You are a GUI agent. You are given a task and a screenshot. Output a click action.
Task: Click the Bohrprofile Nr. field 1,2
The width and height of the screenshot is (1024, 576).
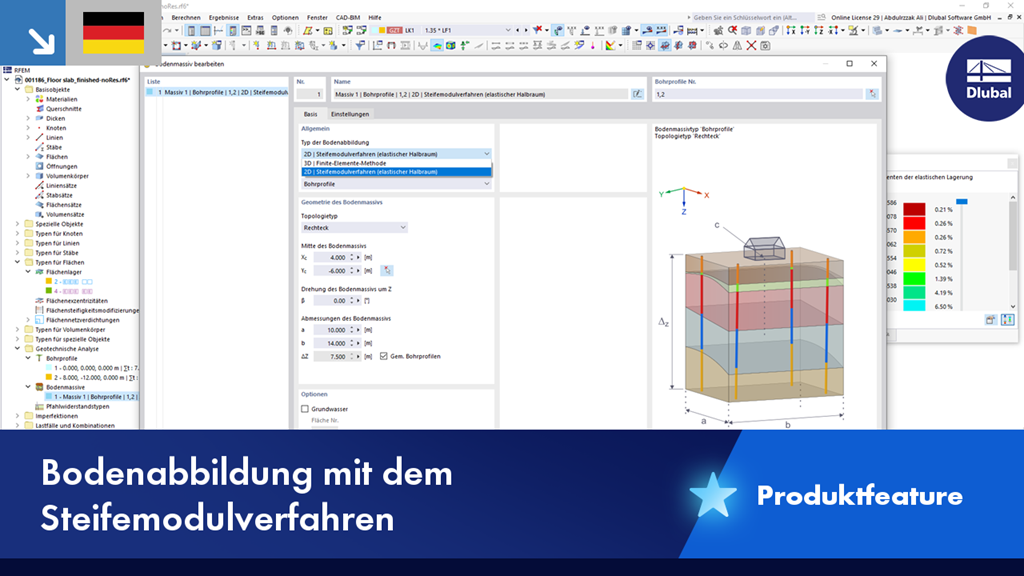tap(758, 94)
